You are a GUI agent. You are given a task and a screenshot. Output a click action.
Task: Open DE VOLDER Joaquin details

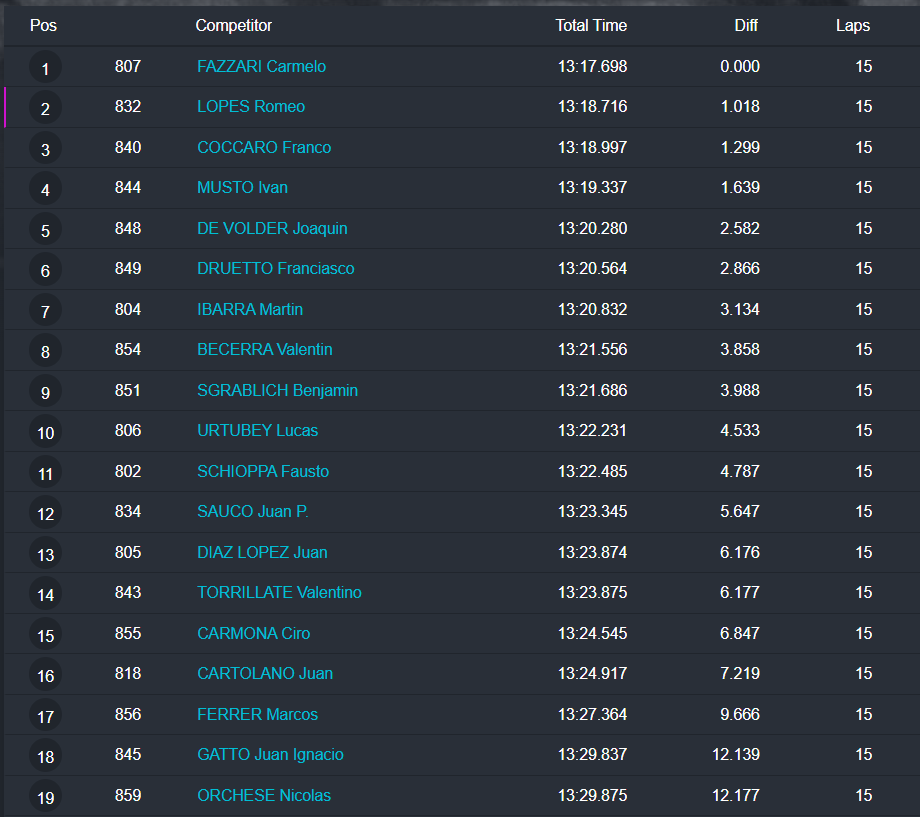click(272, 229)
